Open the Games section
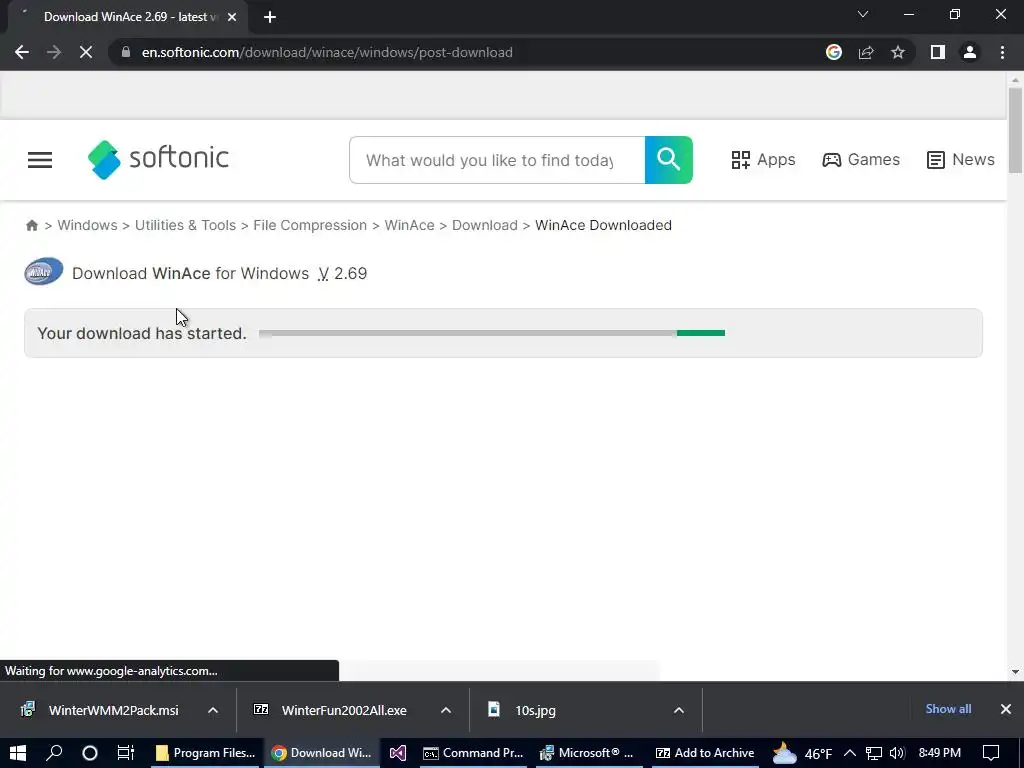This screenshot has width=1024, height=768. tap(861, 160)
